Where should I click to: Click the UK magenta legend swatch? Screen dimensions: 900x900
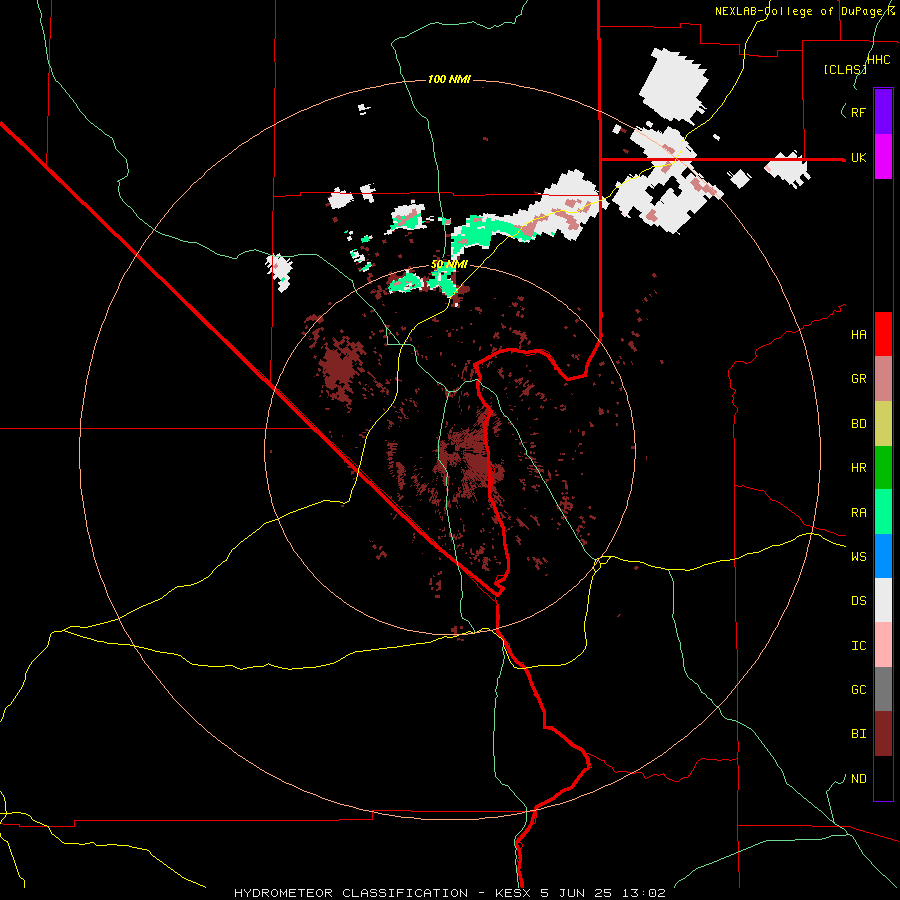(x=883, y=157)
